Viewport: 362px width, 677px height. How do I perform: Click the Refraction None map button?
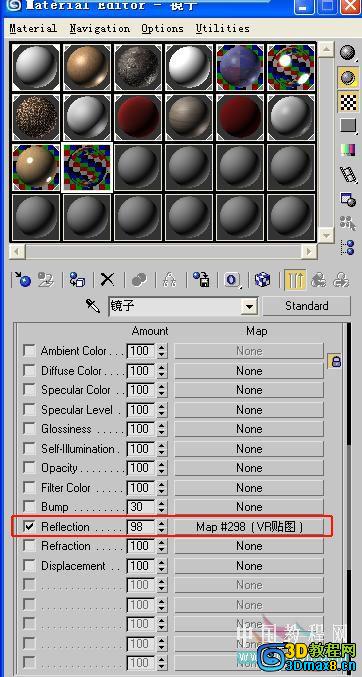pos(249,546)
